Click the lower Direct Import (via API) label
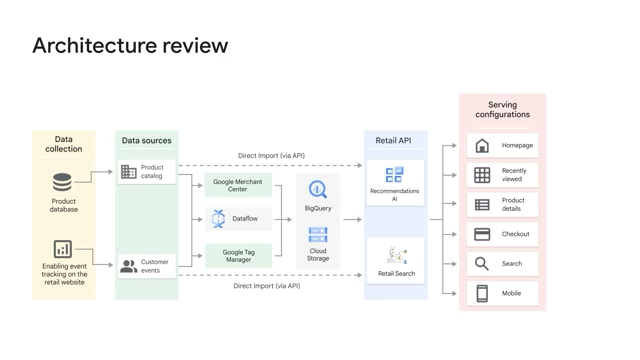Viewport: 640px width, 360px height. pyautogui.click(x=267, y=286)
